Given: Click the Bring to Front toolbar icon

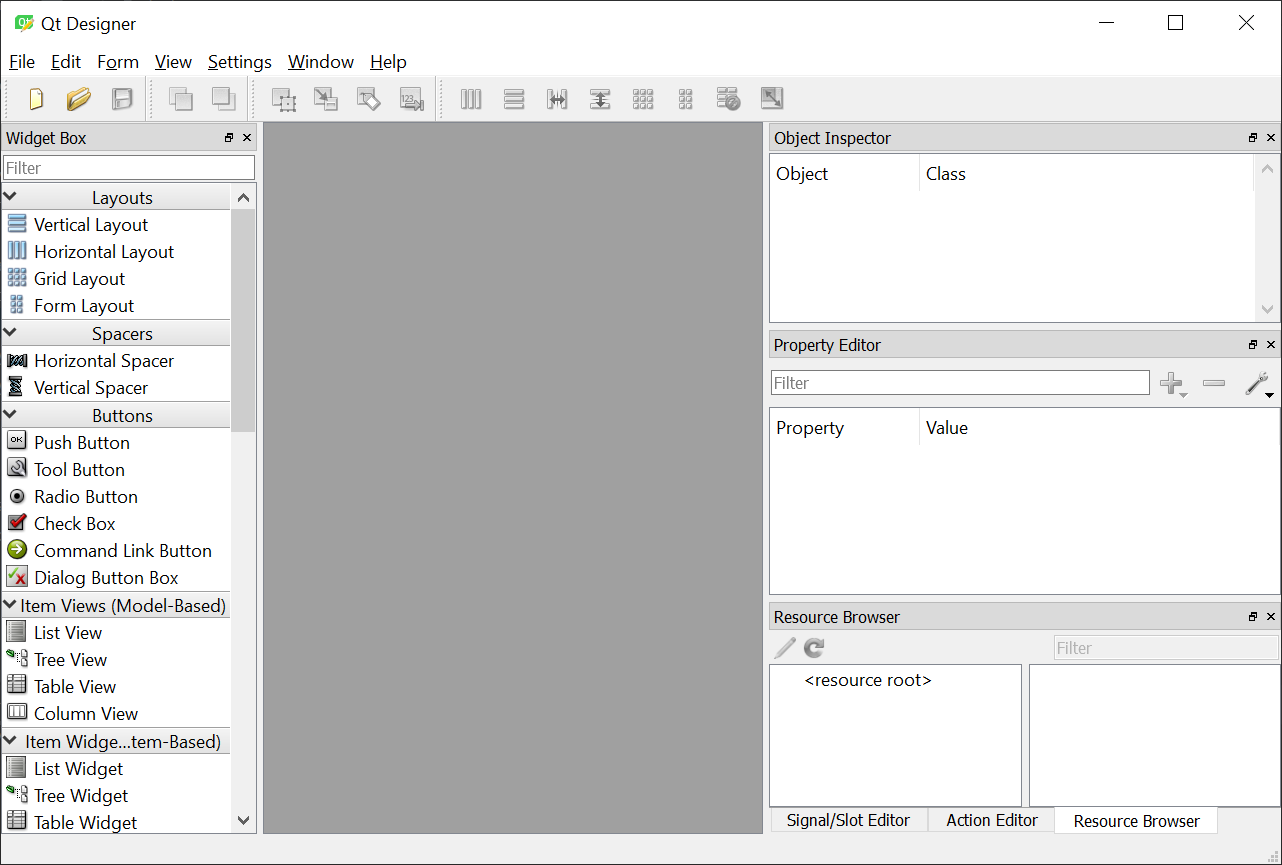Looking at the screenshot, I should (223, 99).
